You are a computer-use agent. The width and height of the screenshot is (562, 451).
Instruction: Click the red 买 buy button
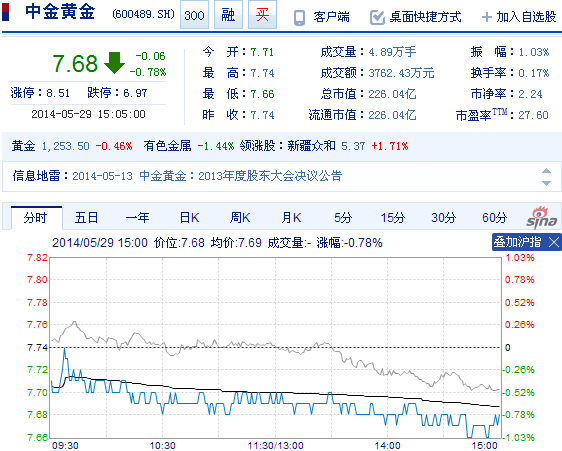(x=262, y=15)
